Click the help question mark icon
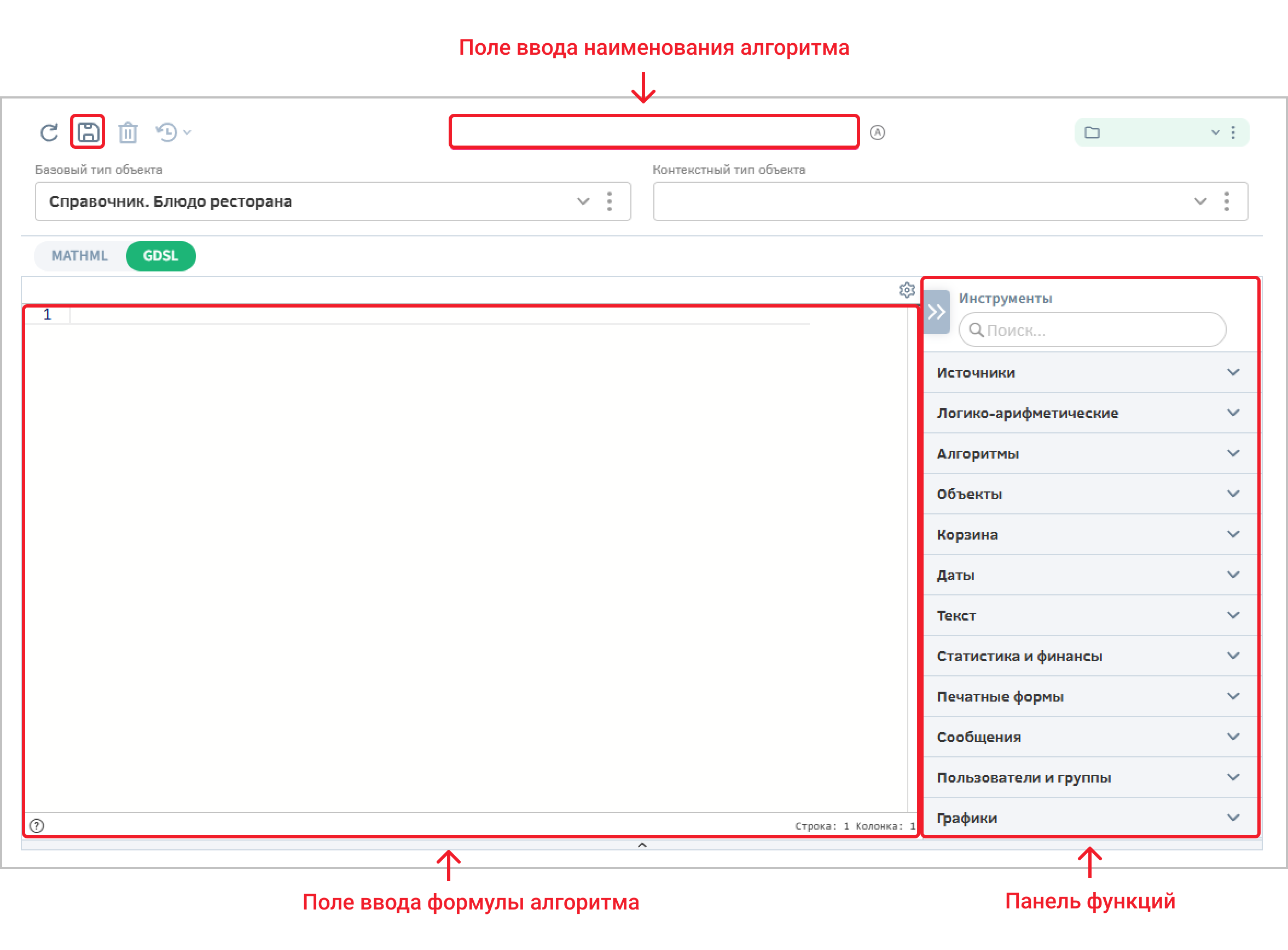The width and height of the screenshot is (1288, 950). pos(37,826)
